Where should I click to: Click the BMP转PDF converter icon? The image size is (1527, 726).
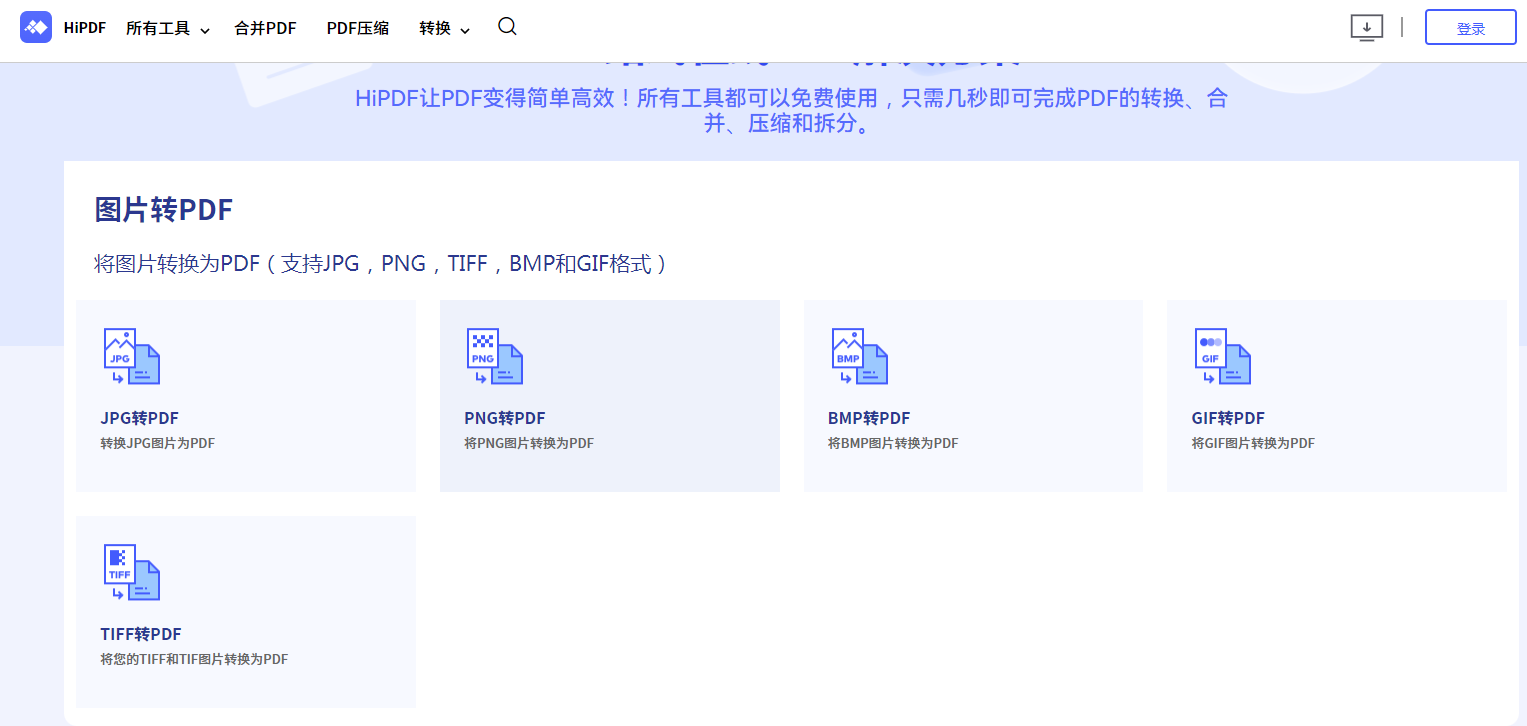tap(858, 356)
